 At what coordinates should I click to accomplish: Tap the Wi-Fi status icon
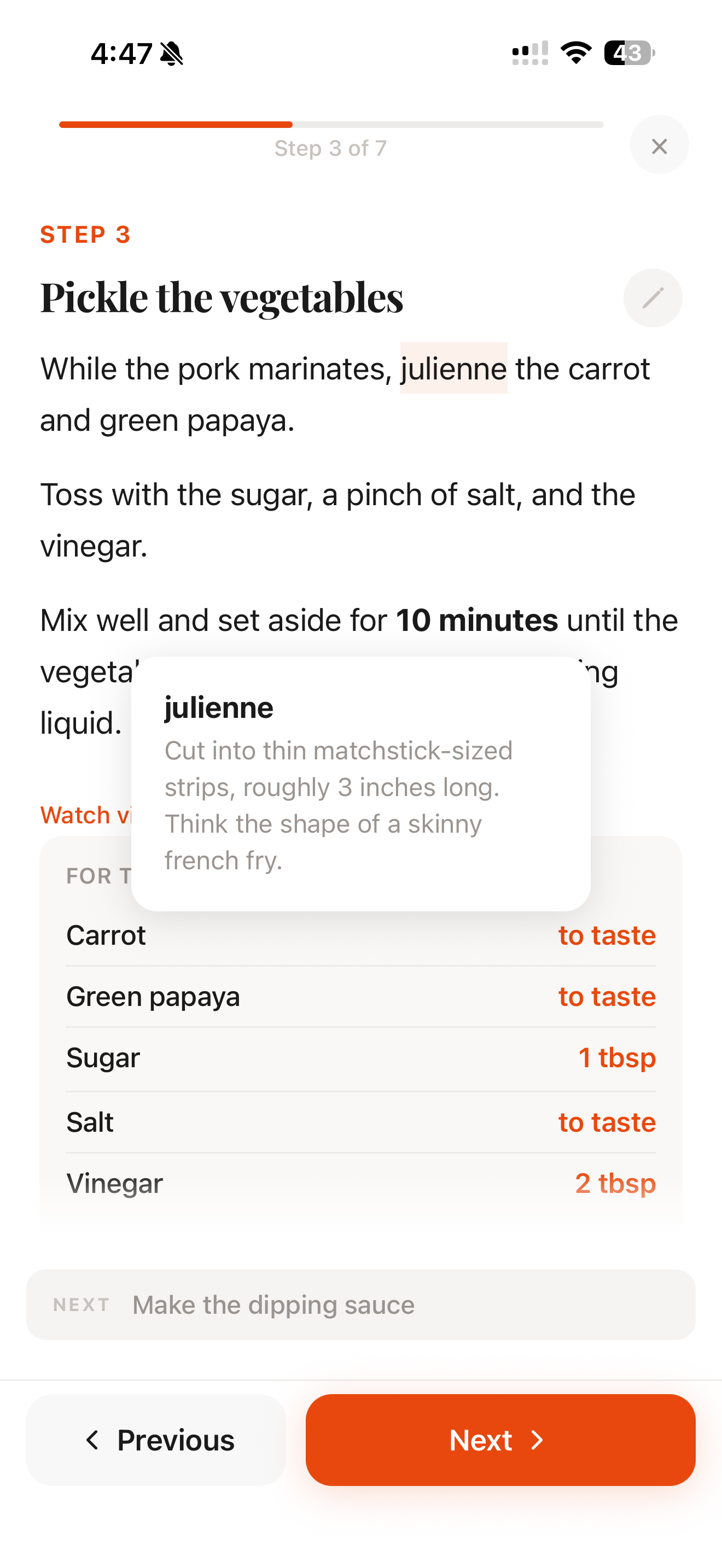click(x=576, y=53)
